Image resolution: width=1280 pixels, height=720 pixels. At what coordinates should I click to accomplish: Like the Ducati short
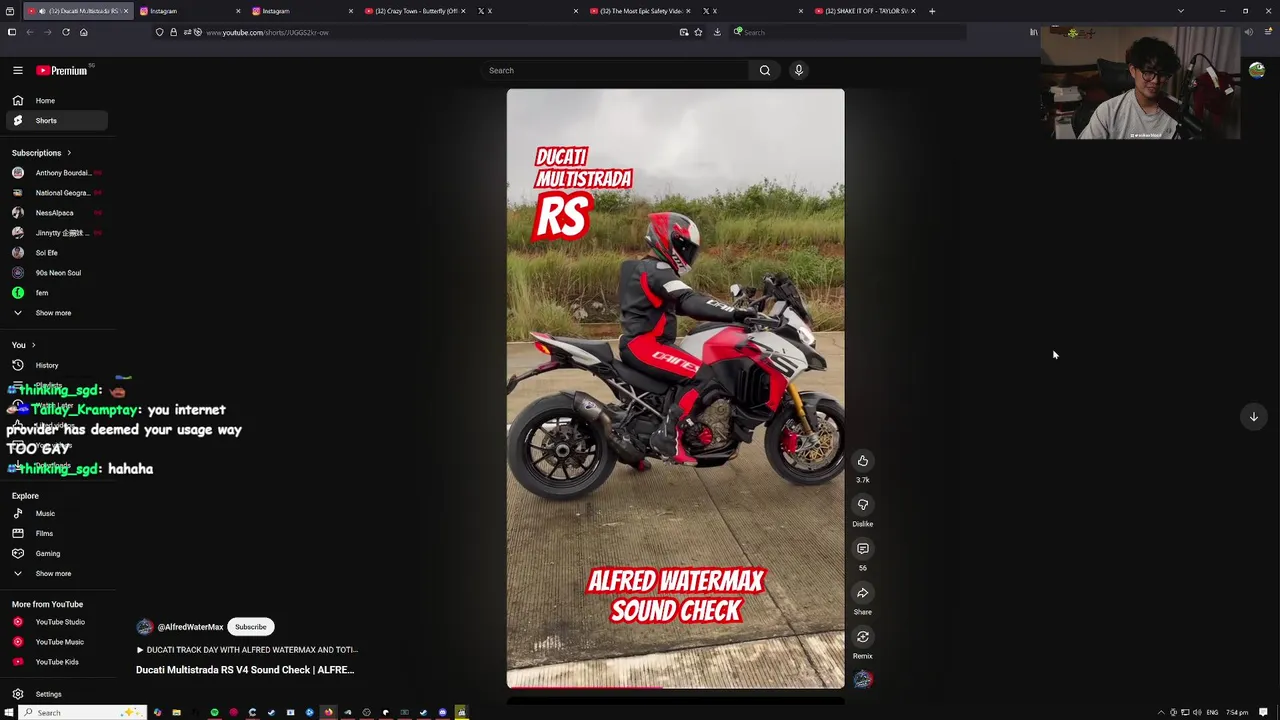coord(862,461)
